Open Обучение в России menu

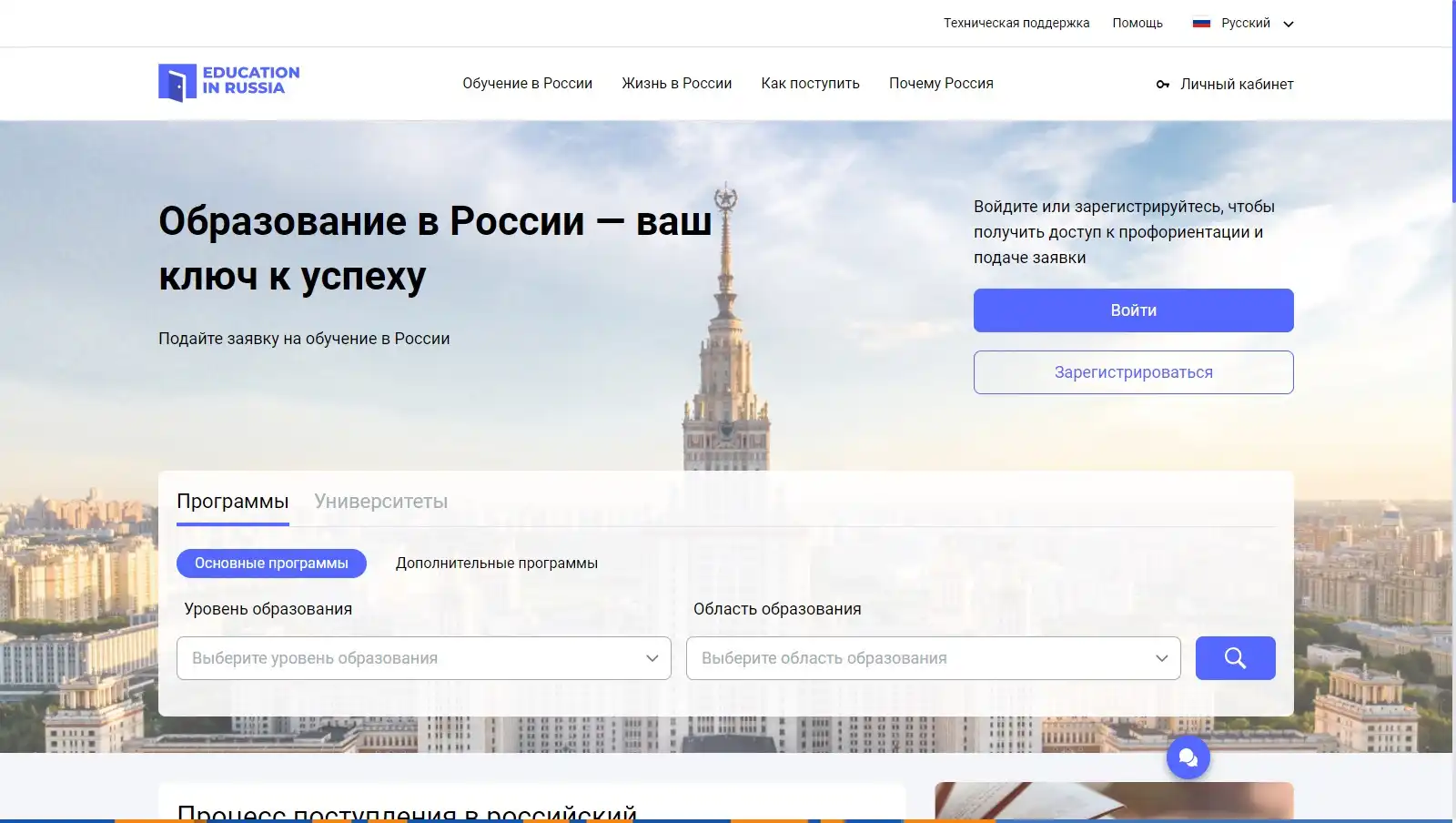pos(527,84)
